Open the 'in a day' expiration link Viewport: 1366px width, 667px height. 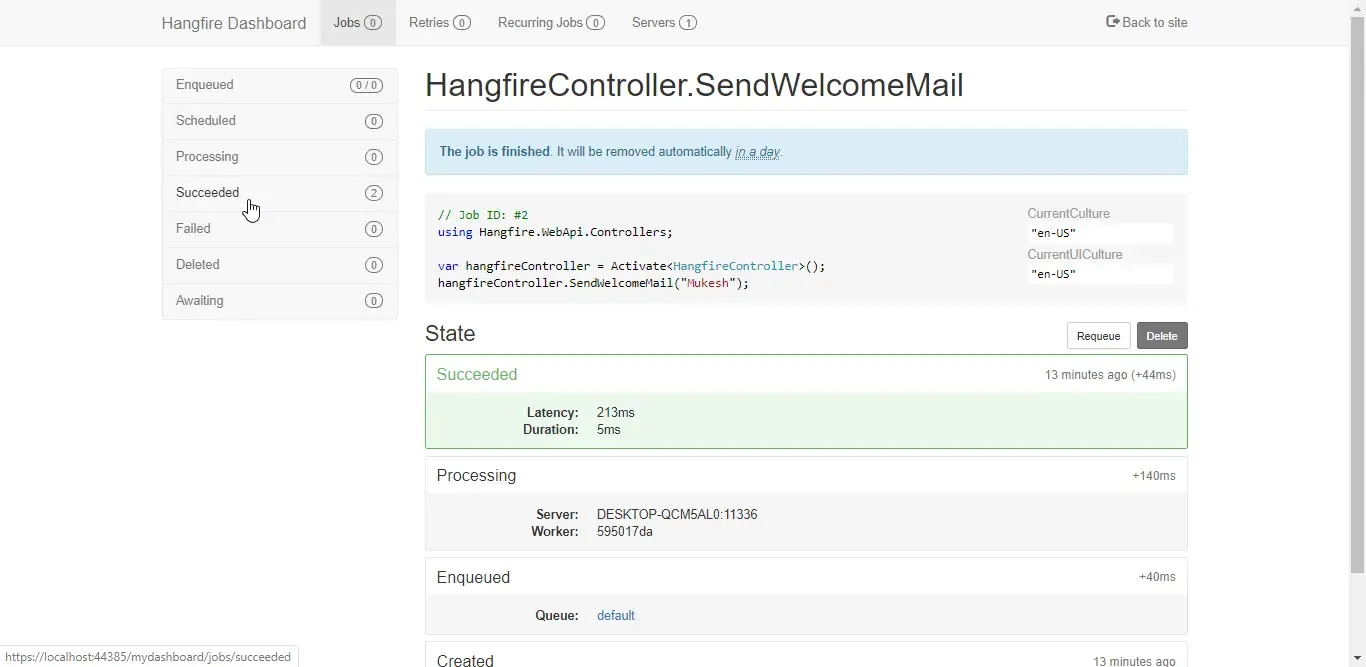757,152
